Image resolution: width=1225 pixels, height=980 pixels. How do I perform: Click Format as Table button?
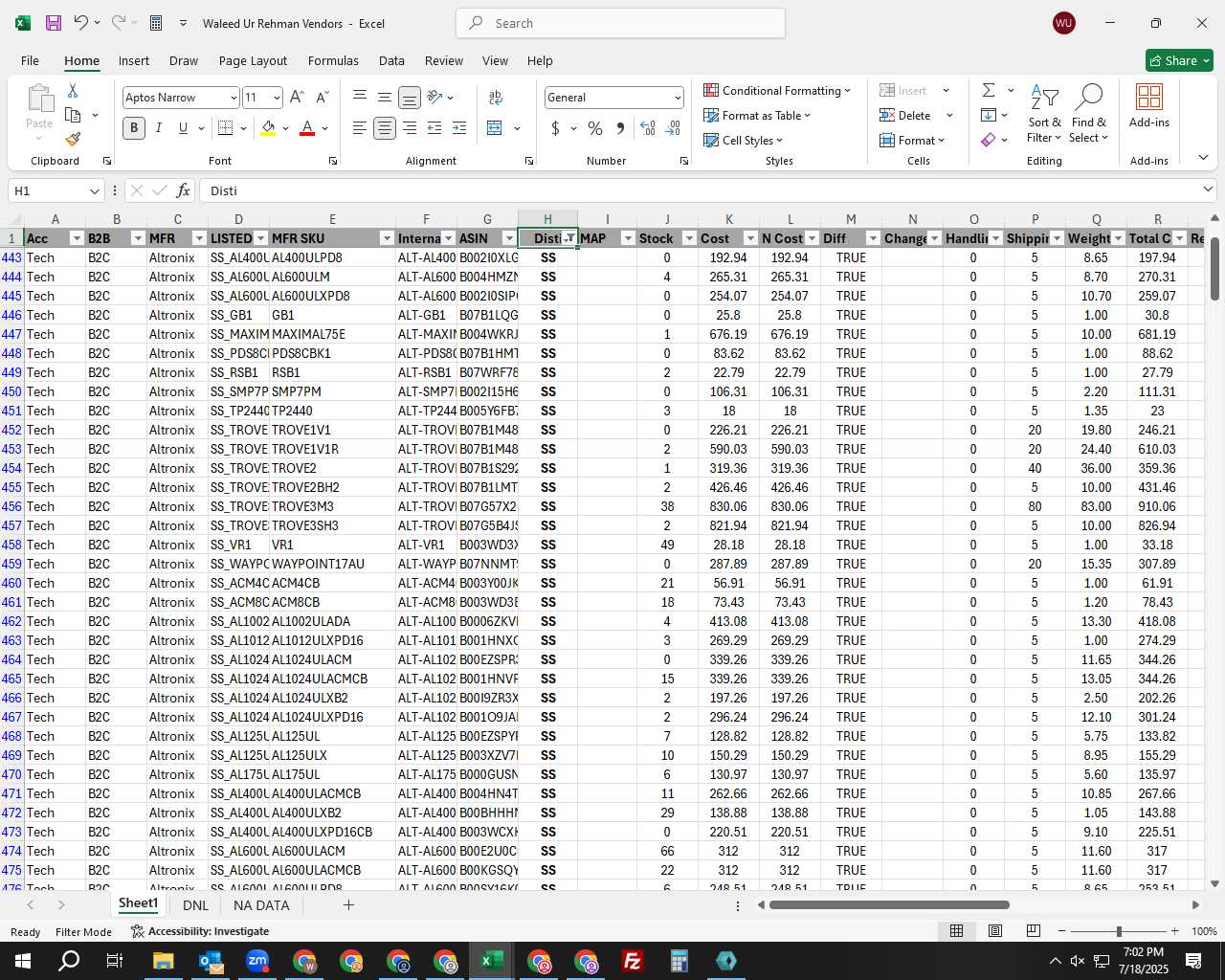point(757,115)
